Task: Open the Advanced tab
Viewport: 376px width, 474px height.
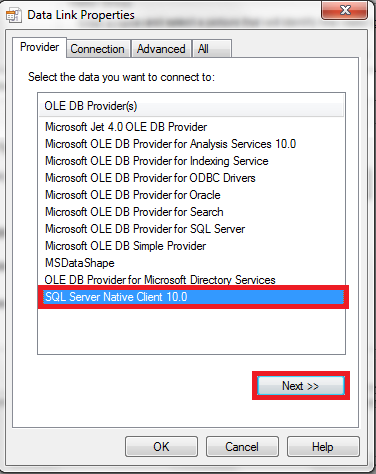Action: pyautogui.click(x=161, y=49)
